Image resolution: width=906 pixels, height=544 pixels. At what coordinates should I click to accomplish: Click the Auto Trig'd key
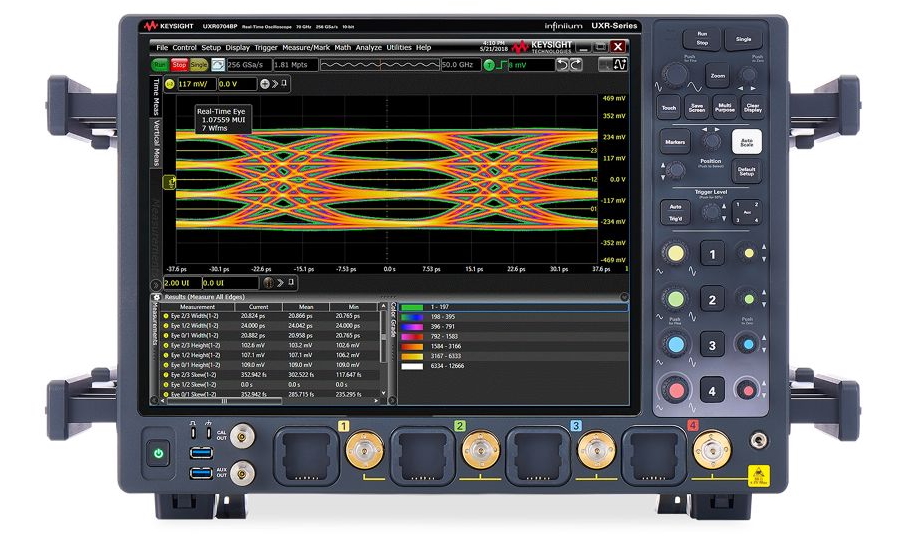coord(675,212)
